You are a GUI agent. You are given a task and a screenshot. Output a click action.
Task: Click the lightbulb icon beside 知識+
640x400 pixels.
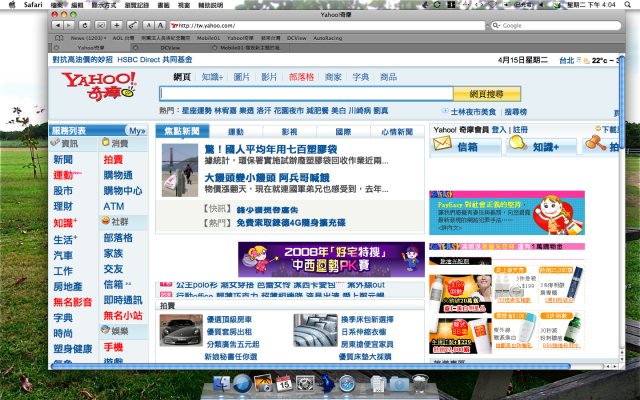517,143
